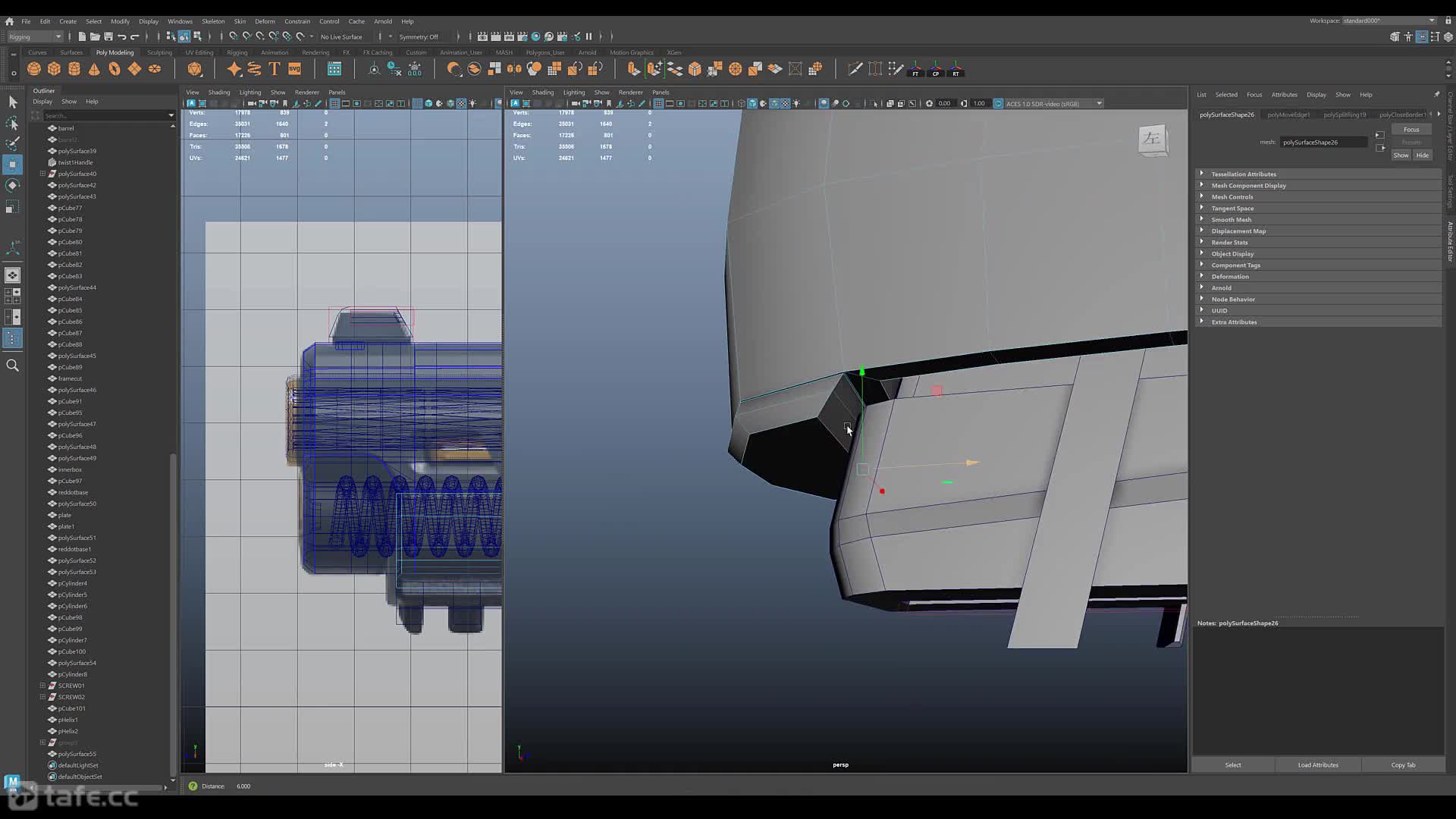Viewport: 1456px width, 819px height.
Task: Click the Hide button in Attribute Editor
Action: pyautogui.click(x=1422, y=155)
